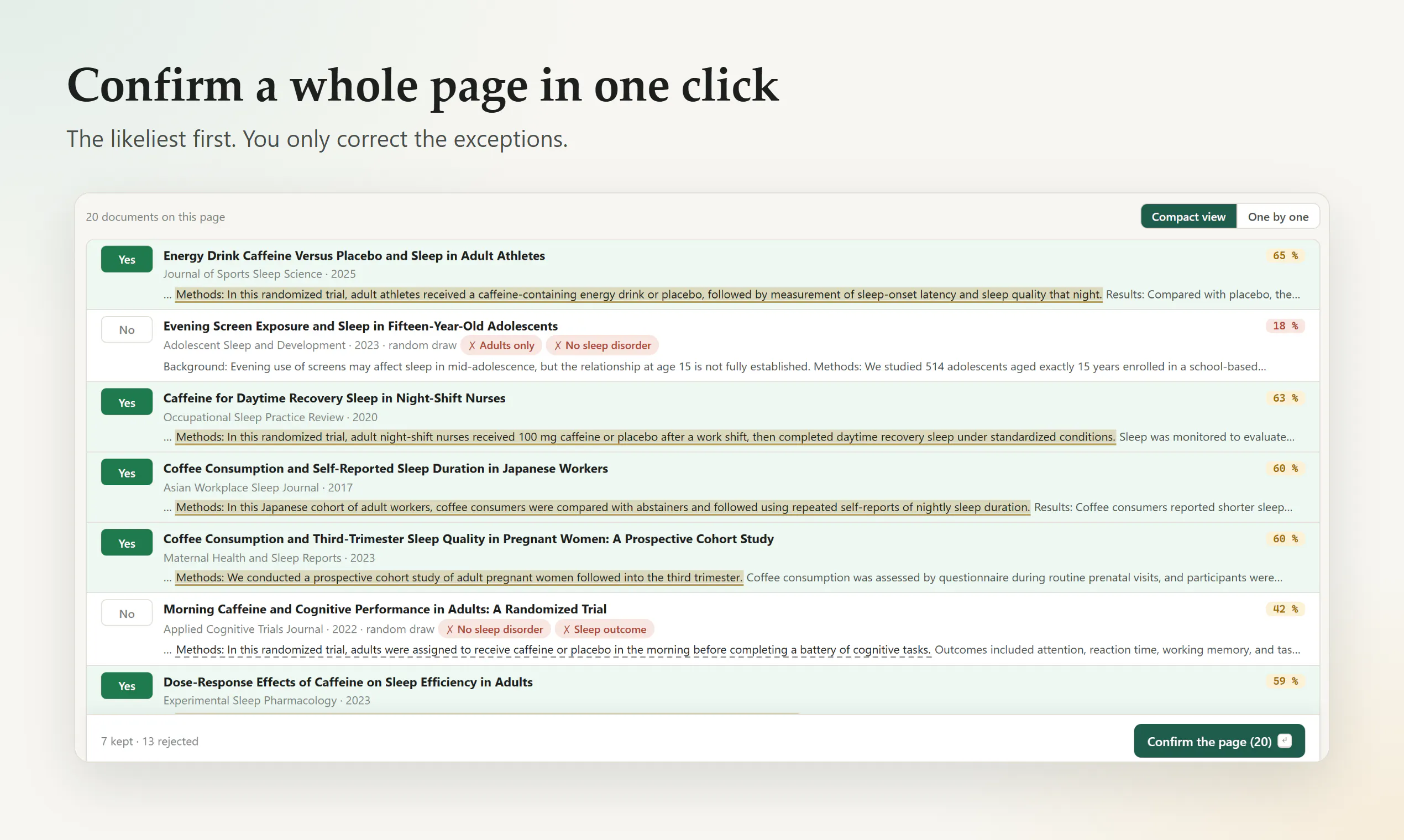Click Confirm the page (20) button

(1219, 741)
